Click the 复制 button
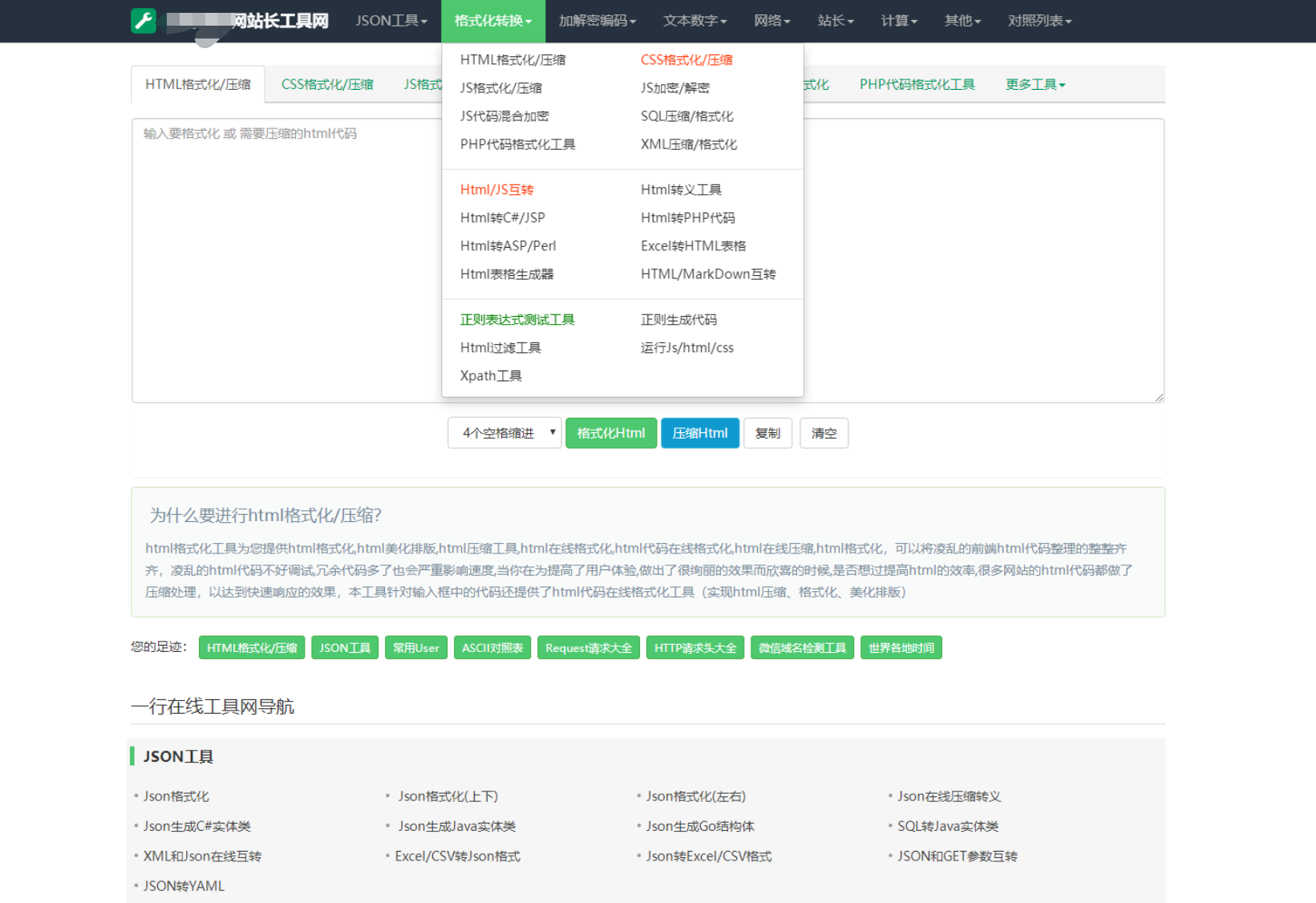Image resolution: width=1316 pixels, height=903 pixels. tap(767, 433)
